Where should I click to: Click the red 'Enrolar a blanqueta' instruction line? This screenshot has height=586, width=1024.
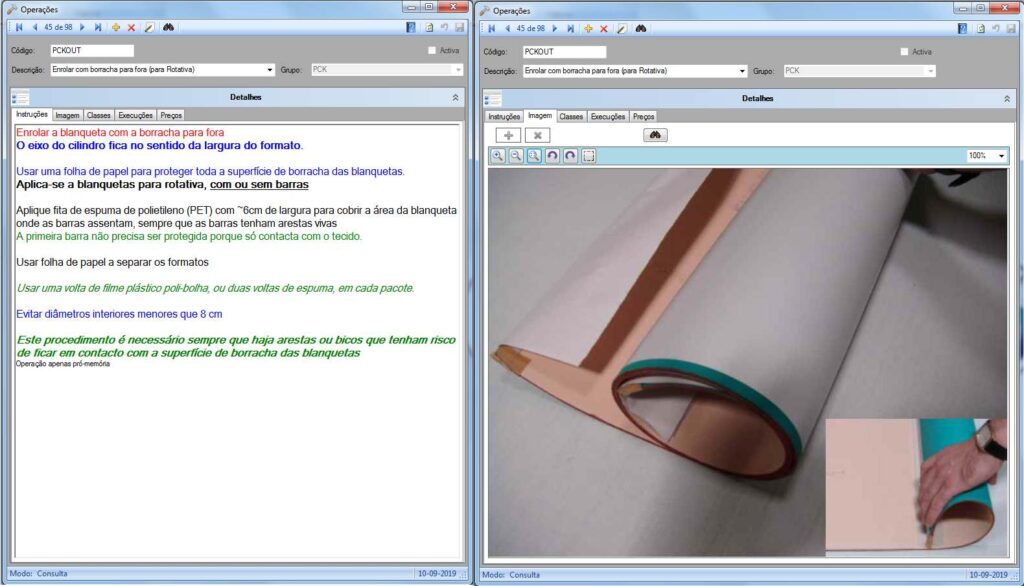click(120, 133)
